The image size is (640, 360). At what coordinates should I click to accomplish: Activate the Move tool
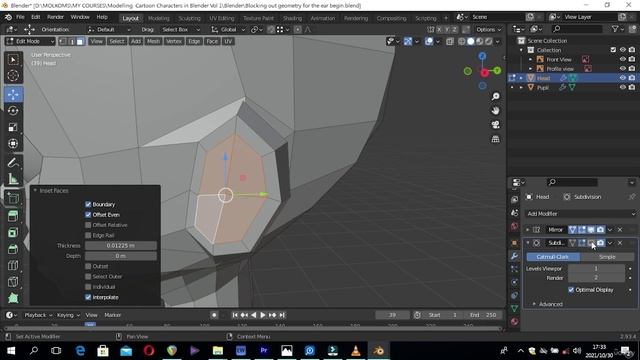pyautogui.click(x=13, y=94)
